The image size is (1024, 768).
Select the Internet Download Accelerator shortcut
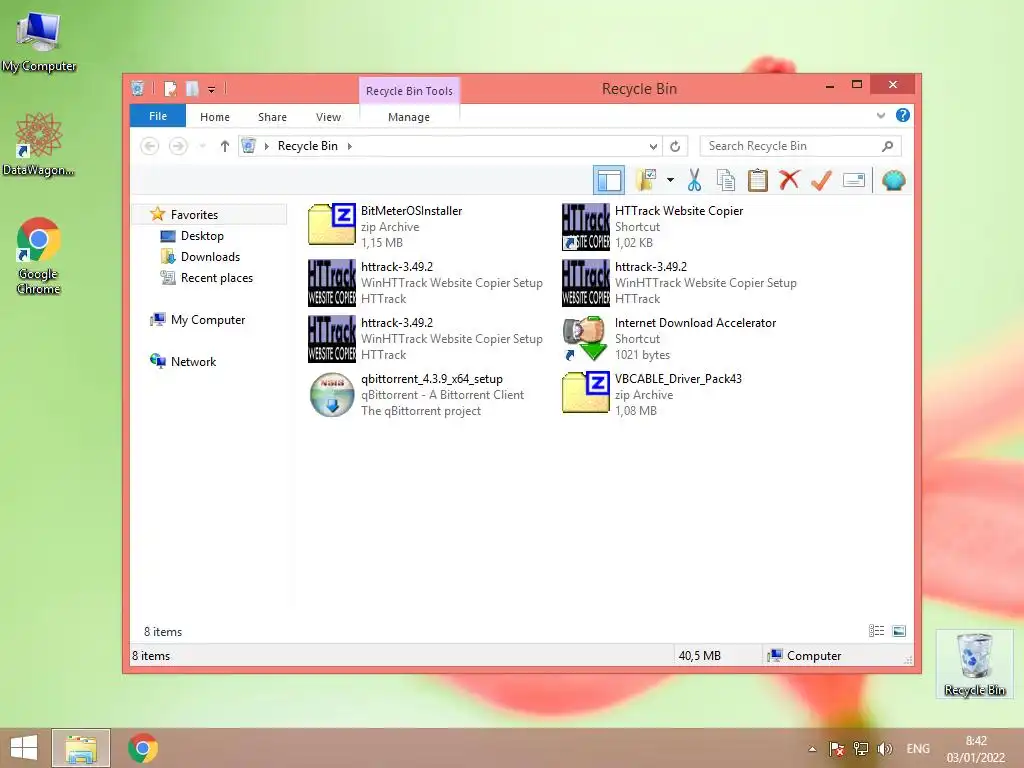pyautogui.click(x=679, y=338)
